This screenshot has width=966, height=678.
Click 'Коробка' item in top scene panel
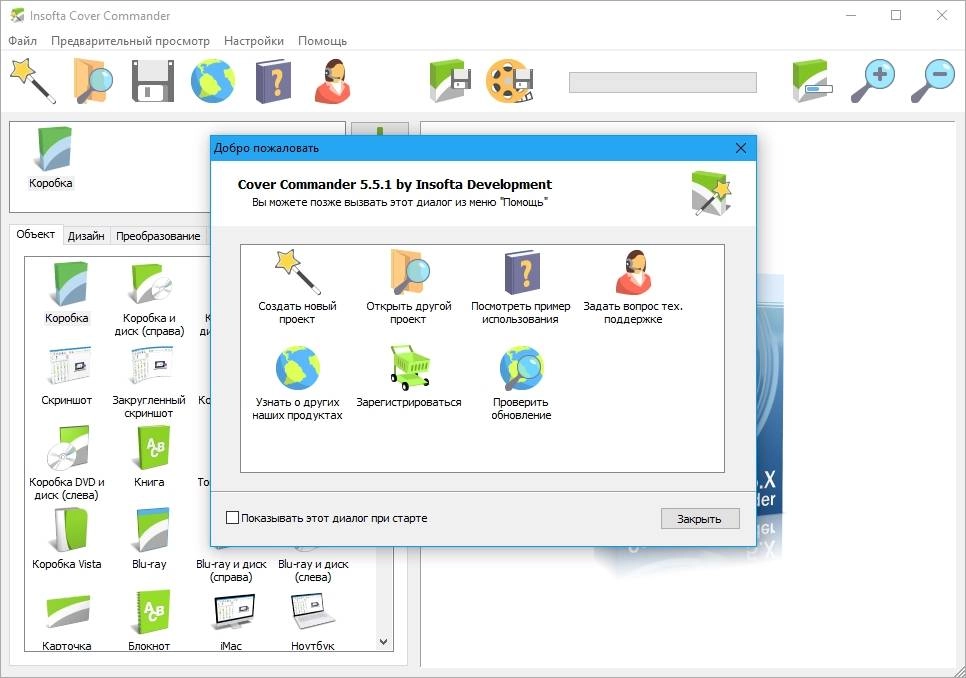(x=51, y=157)
